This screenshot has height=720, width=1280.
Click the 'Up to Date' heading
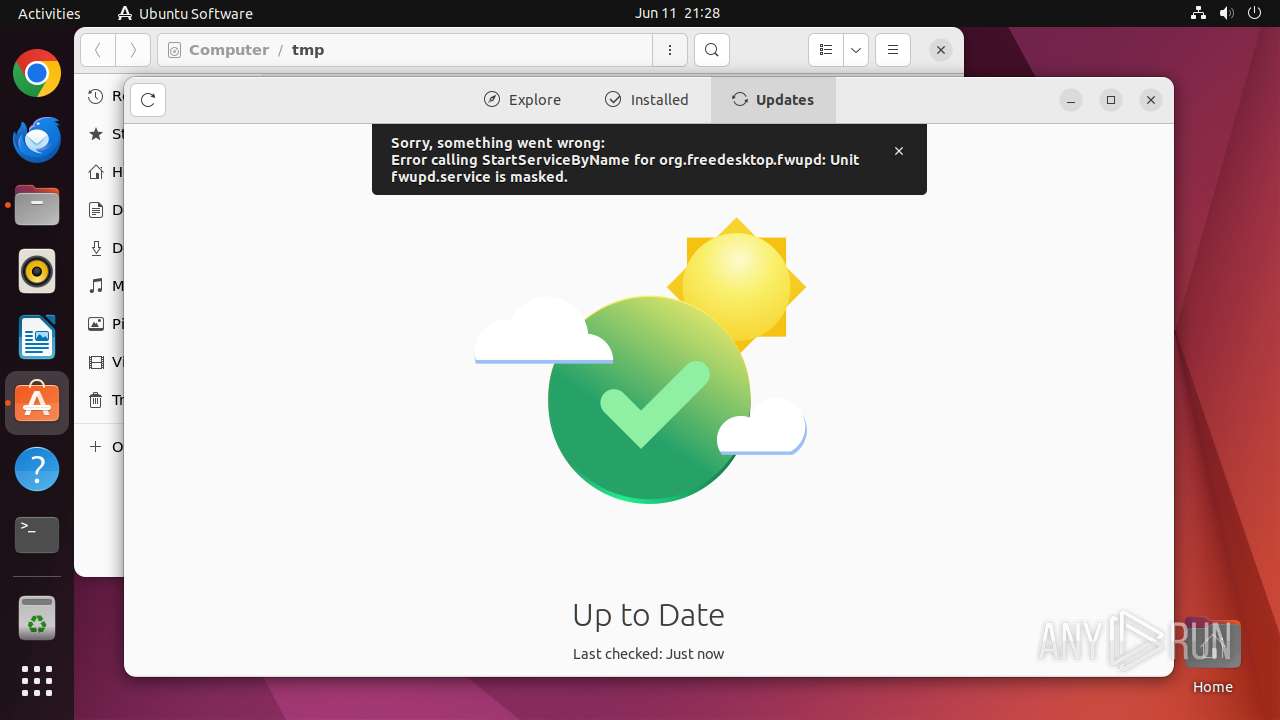coord(648,615)
